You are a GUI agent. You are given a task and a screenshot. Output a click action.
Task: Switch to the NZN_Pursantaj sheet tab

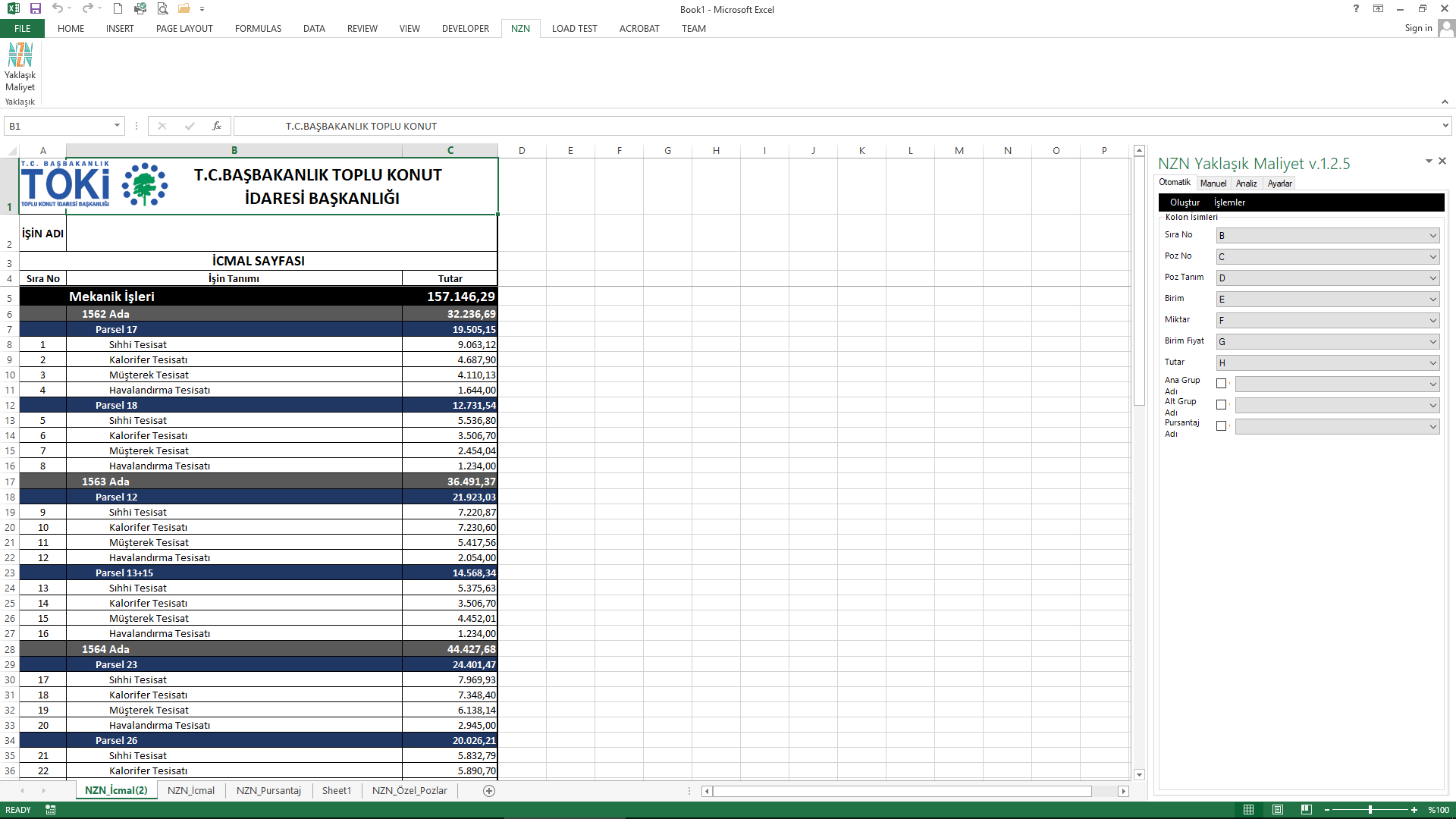pyautogui.click(x=268, y=791)
